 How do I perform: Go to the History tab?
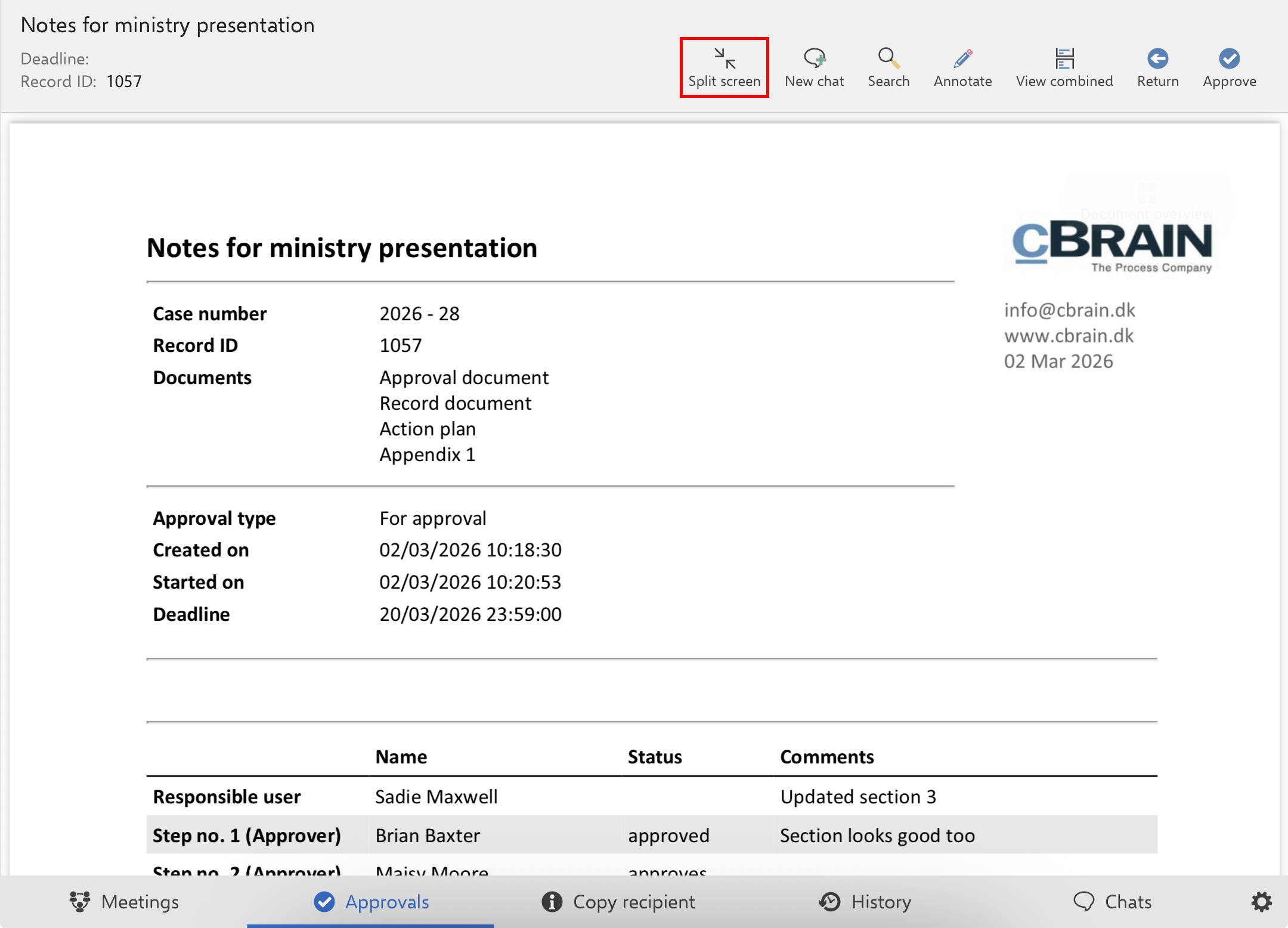[x=865, y=902]
